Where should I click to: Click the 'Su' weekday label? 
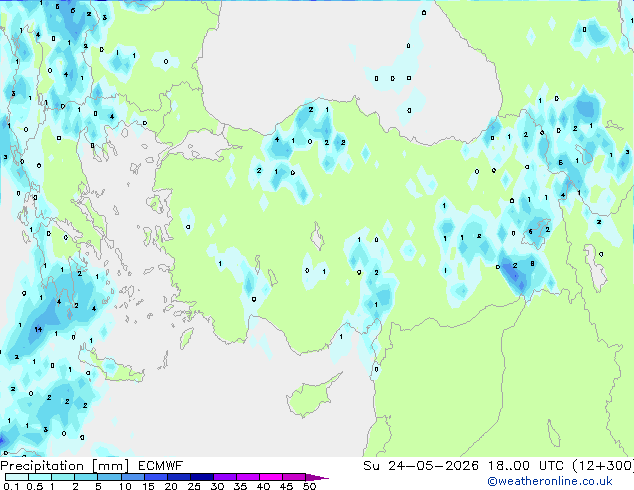(371, 466)
